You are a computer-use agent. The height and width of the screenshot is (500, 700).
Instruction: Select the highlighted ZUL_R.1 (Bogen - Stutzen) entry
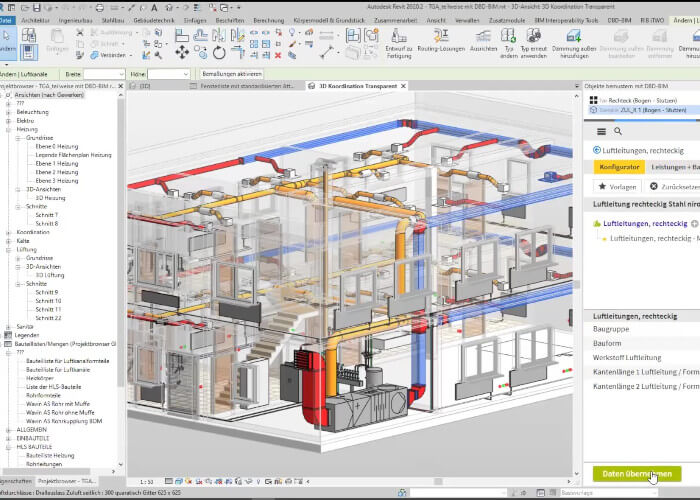(642, 110)
